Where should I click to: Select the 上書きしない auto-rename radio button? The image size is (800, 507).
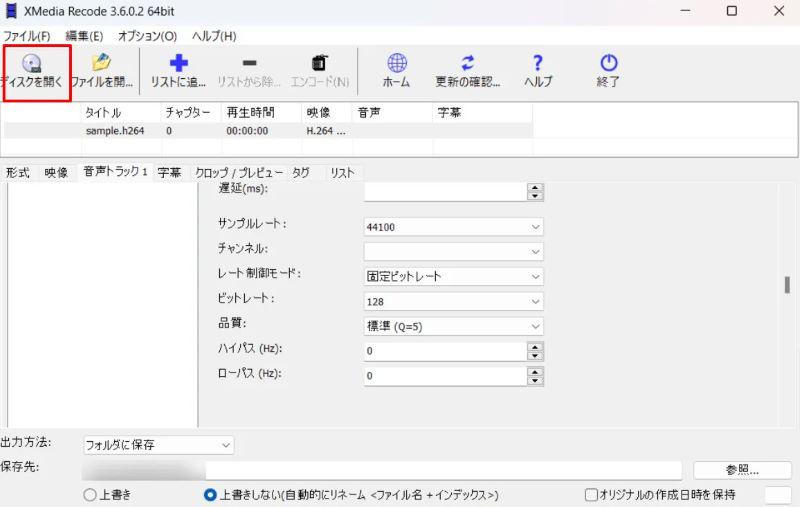tap(210, 495)
